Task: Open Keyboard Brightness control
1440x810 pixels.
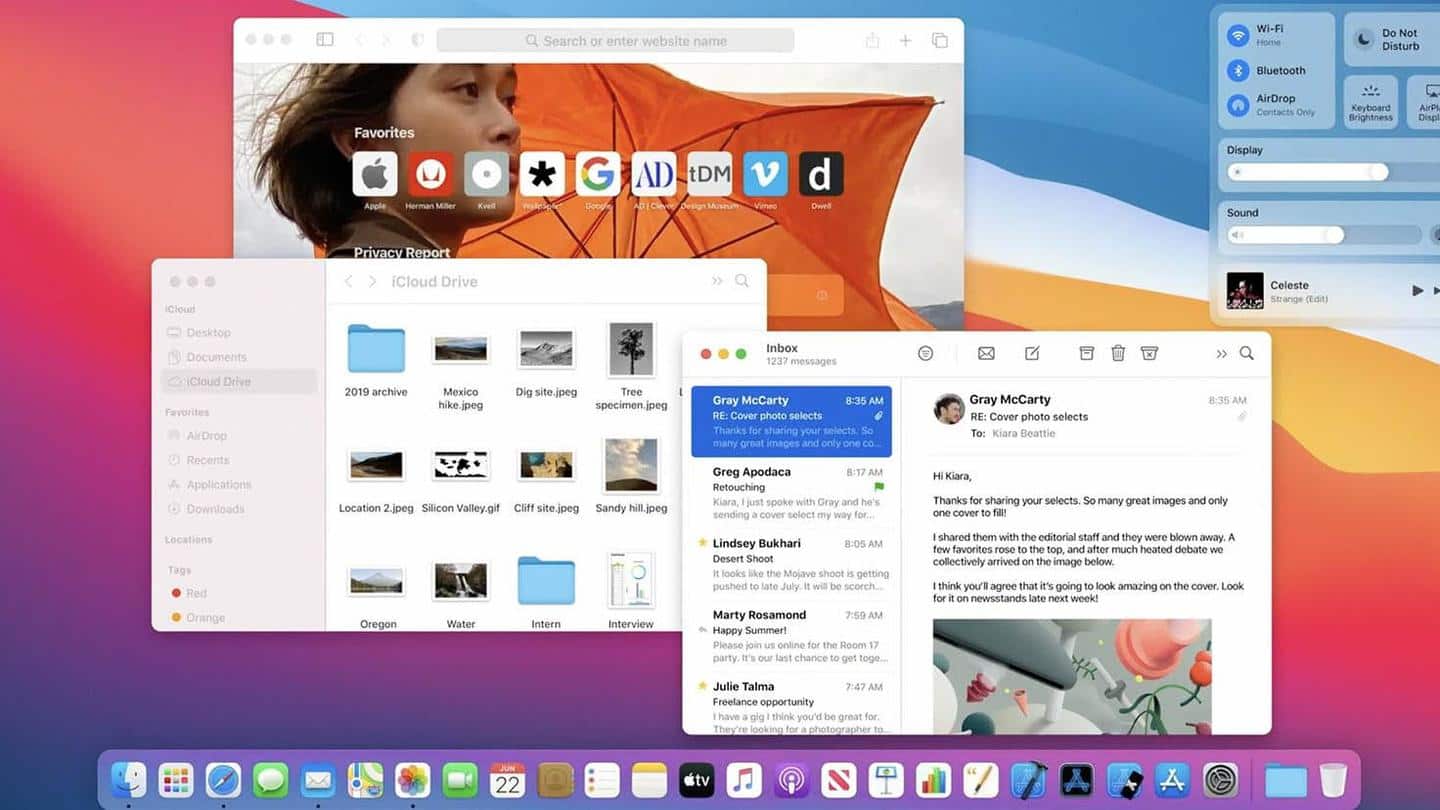Action: [1371, 102]
